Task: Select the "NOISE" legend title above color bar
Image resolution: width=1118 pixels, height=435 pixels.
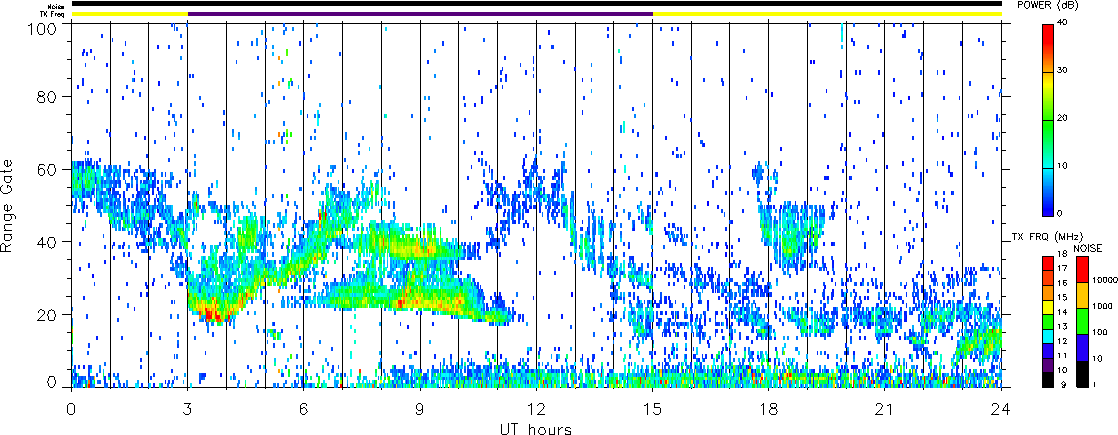Action: click(x=1089, y=246)
